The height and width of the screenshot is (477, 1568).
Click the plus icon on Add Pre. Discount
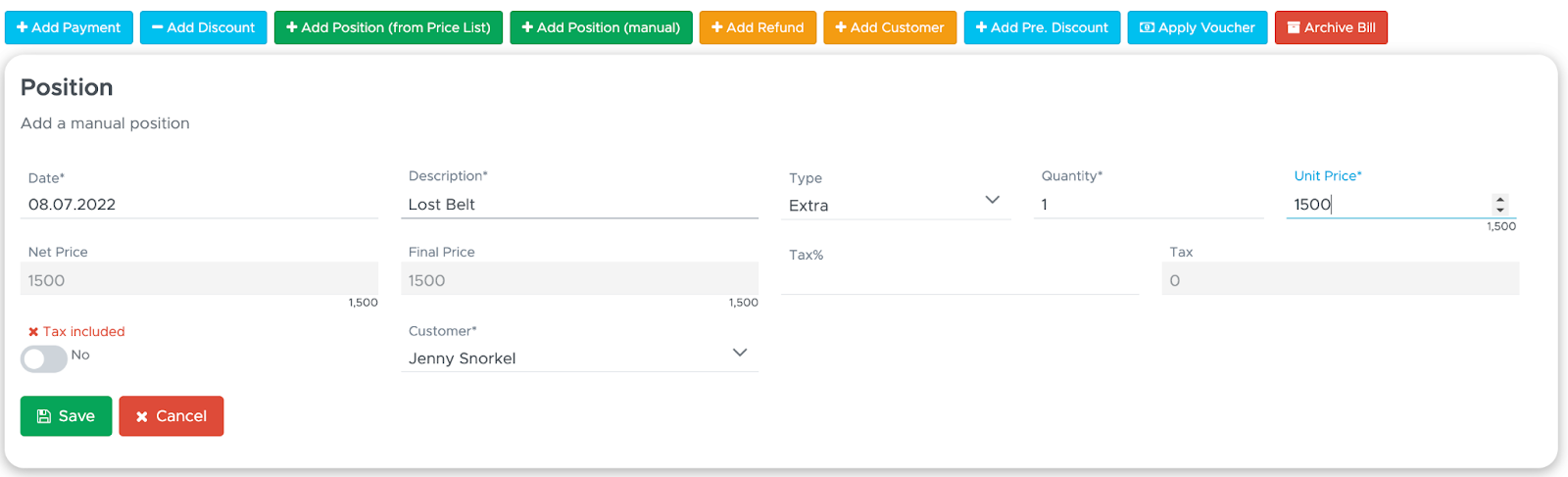(981, 27)
